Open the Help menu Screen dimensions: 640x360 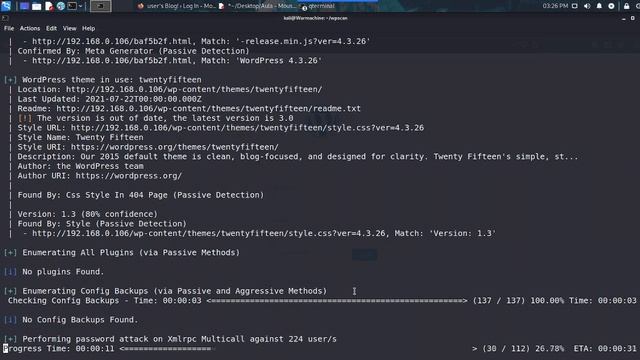pyautogui.click(x=88, y=29)
